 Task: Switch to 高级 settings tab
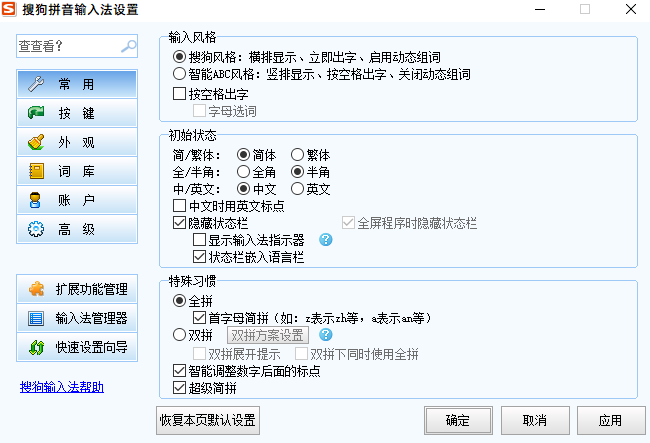click(77, 229)
